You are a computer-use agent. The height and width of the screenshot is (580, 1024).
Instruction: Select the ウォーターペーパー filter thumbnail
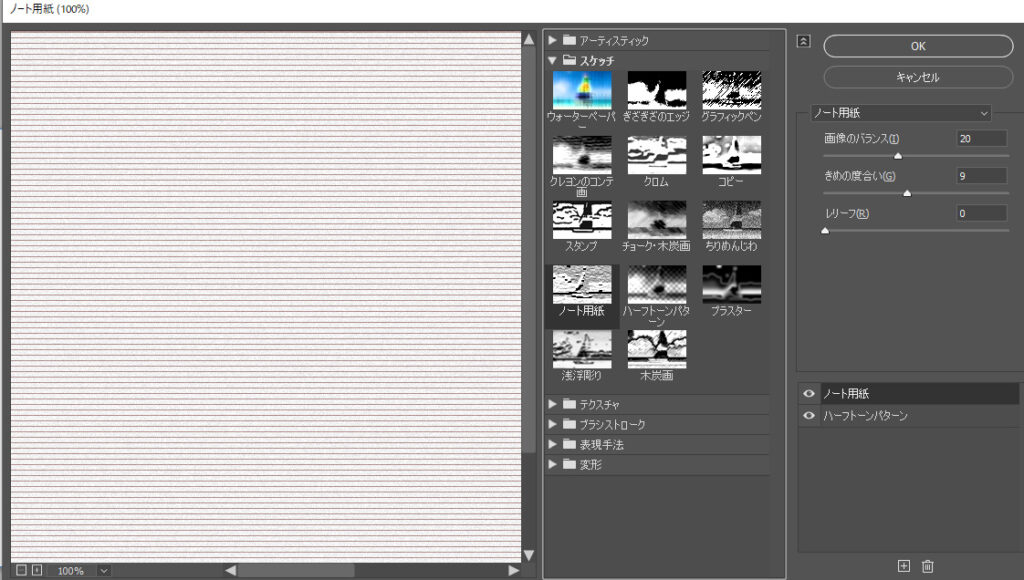click(582, 90)
